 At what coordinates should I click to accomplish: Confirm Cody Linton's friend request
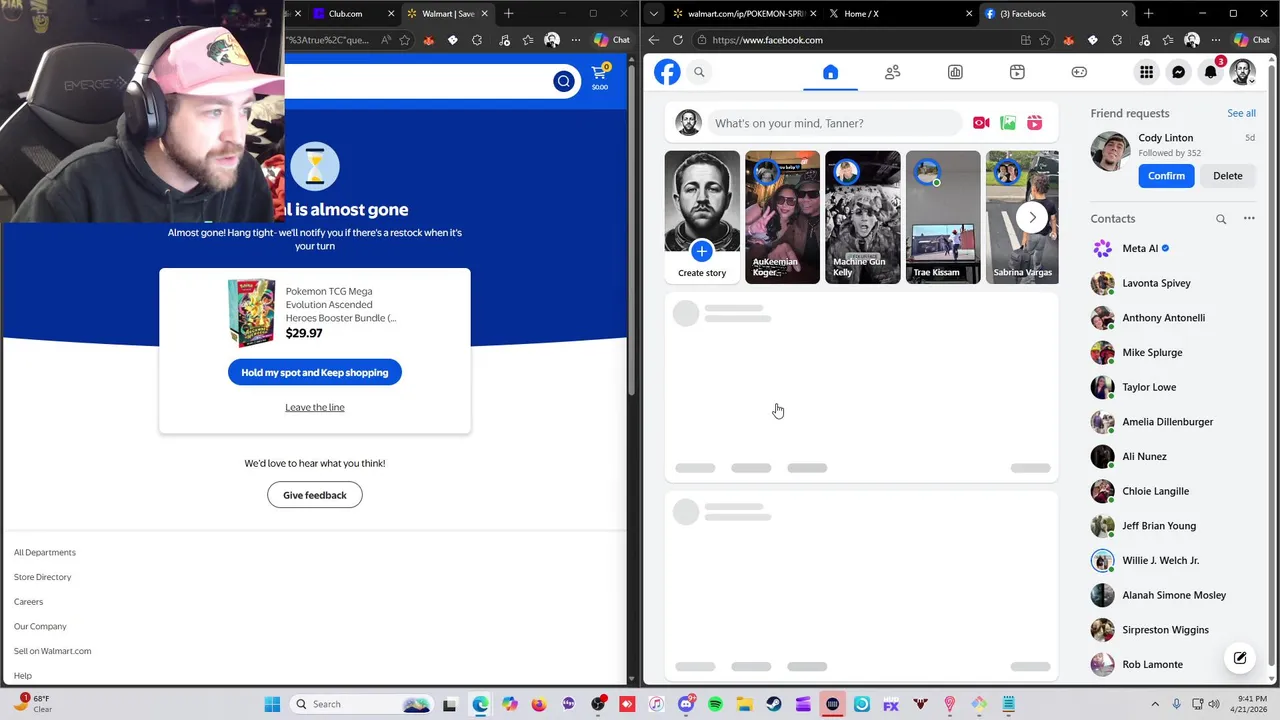(x=1166, y=176)
